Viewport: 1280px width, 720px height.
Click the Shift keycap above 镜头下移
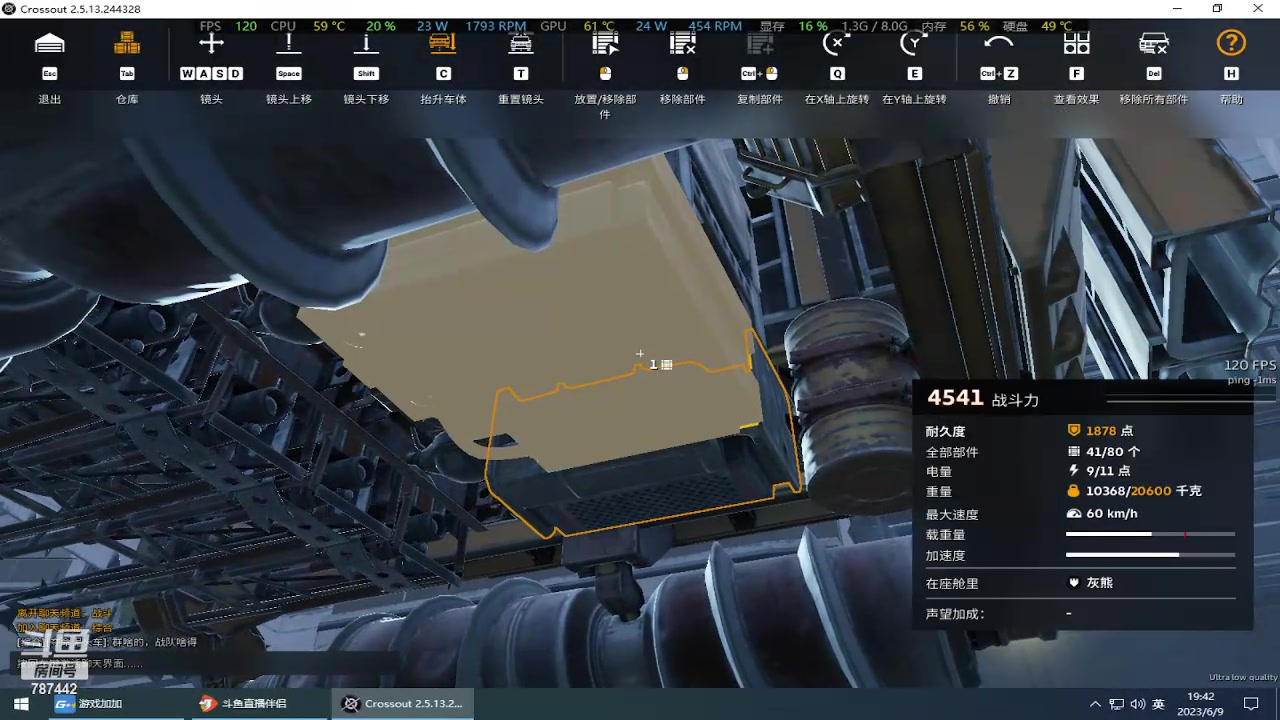[366, 74]
